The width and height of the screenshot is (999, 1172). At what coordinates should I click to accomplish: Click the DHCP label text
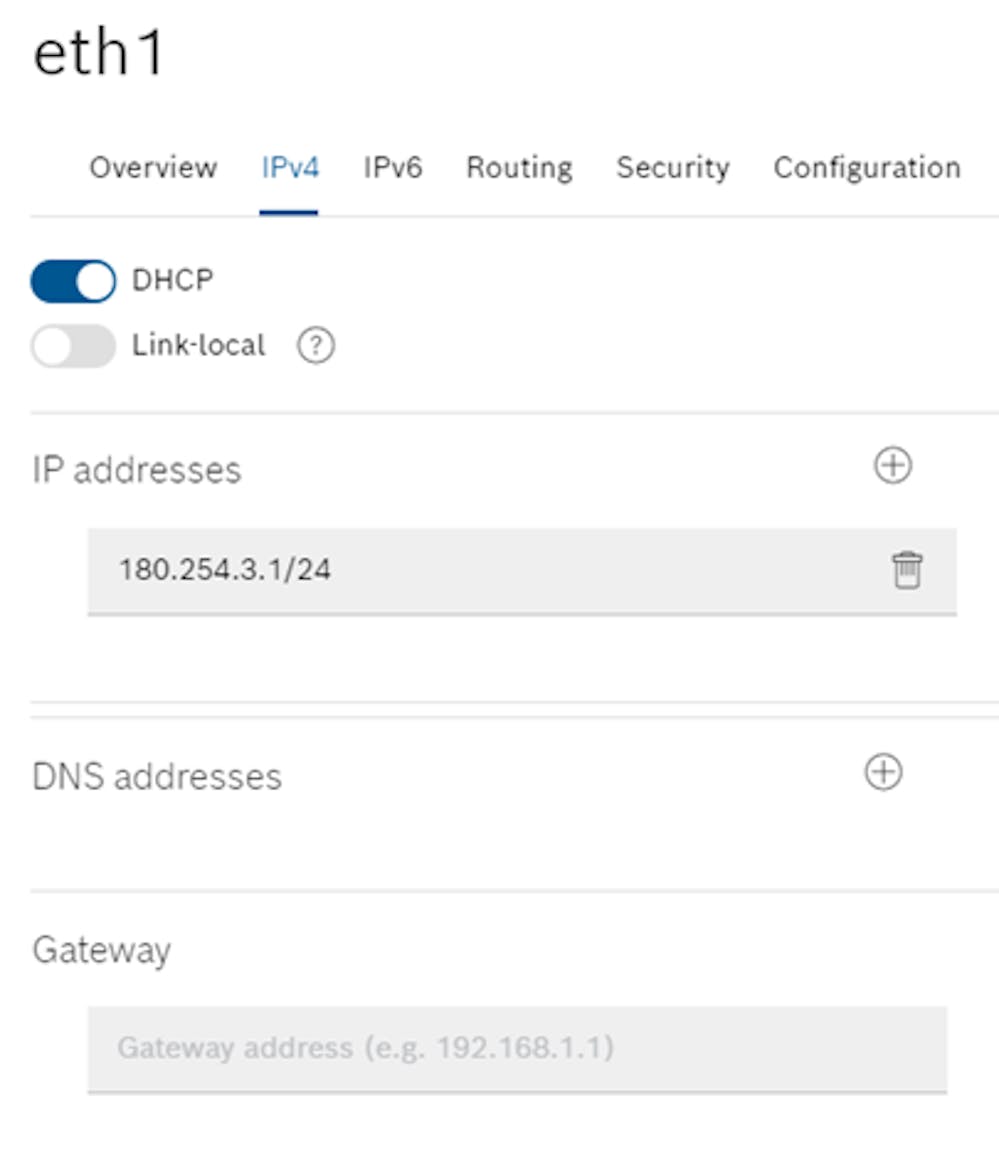pyautogui.click(x=173, y=280)
